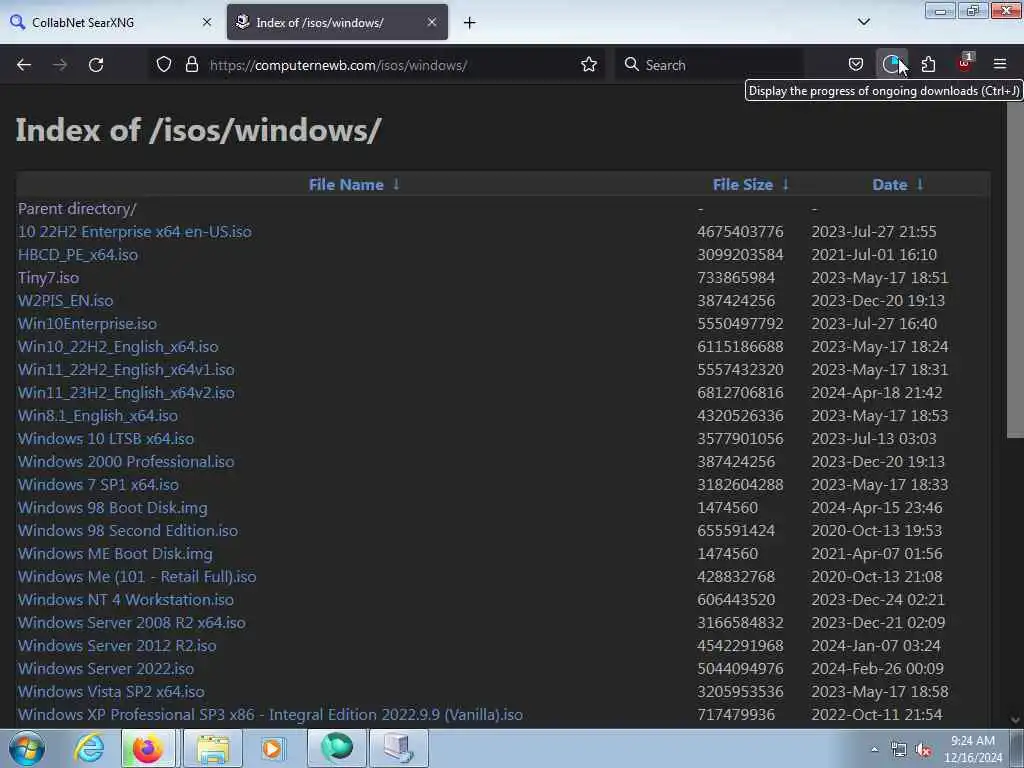Click Win8.1_English_x64.iso link

(x=98, y=416)
